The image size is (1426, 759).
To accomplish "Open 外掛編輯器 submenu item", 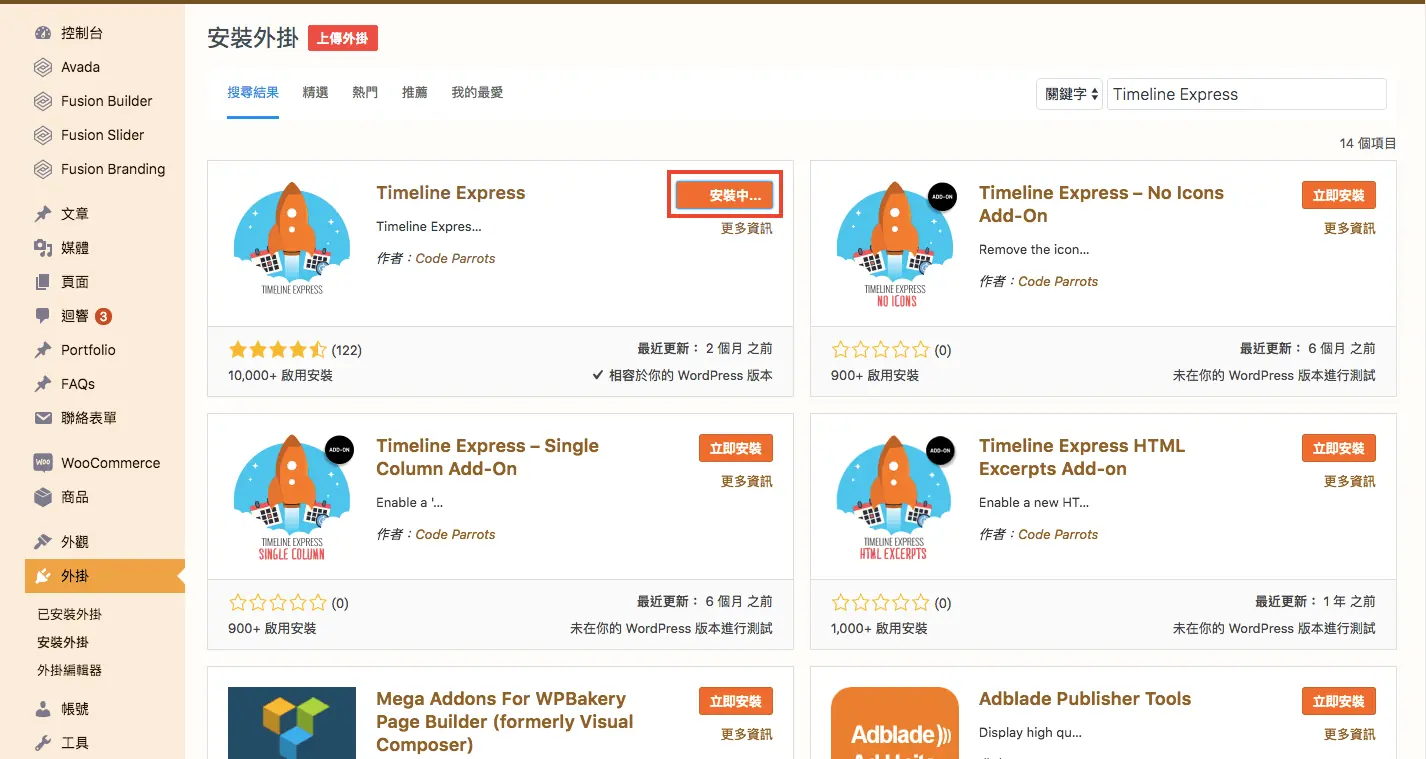I will coord(69,671).
